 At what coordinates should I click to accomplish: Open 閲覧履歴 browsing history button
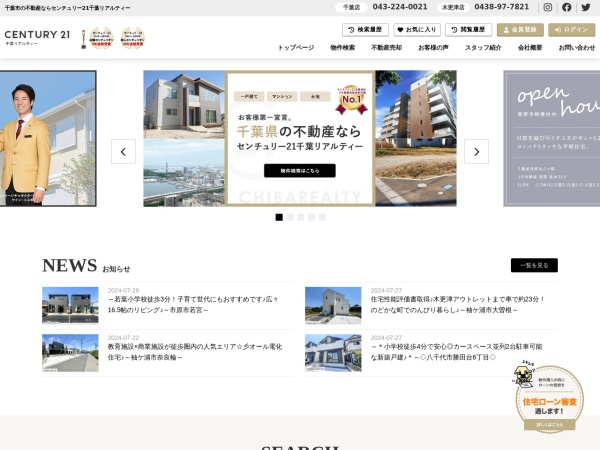pos(468,29)
